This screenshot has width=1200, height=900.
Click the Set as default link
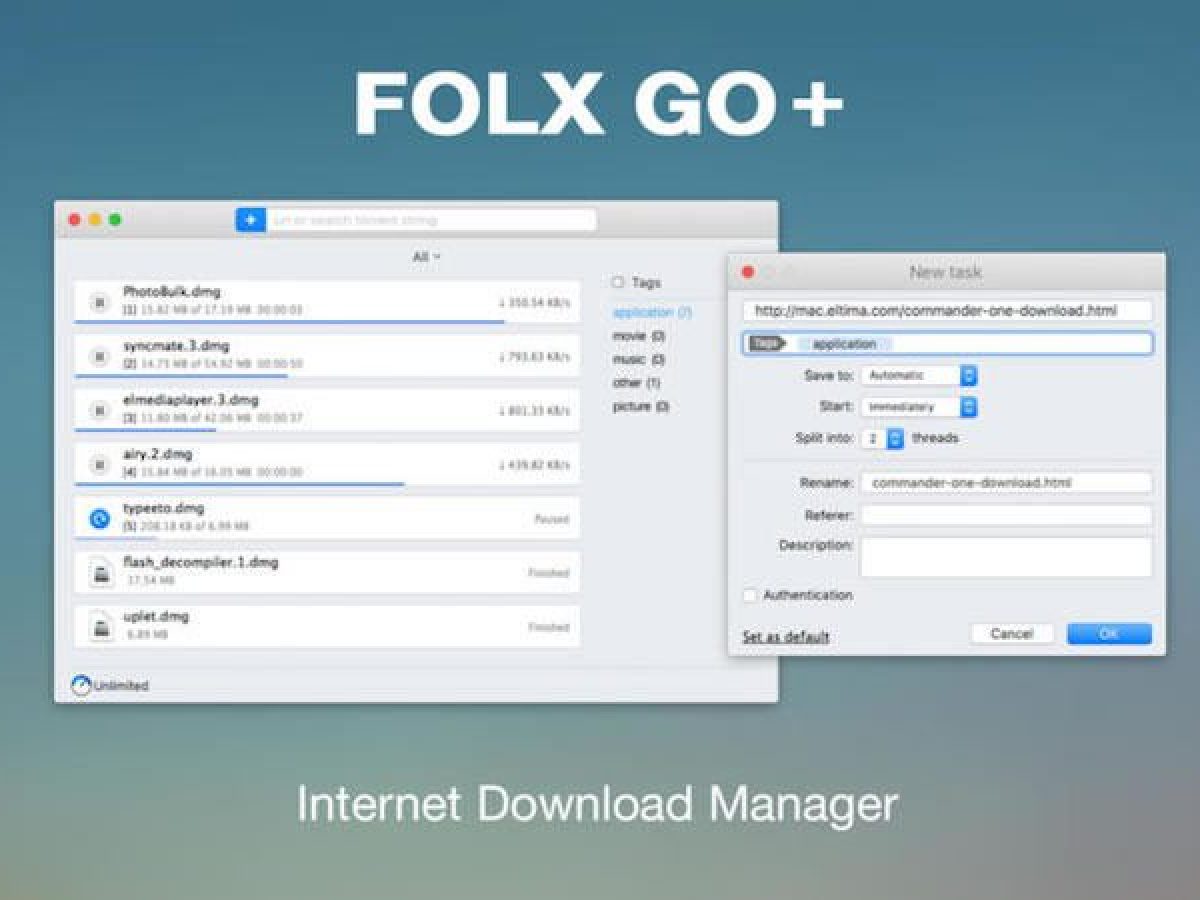786,637
